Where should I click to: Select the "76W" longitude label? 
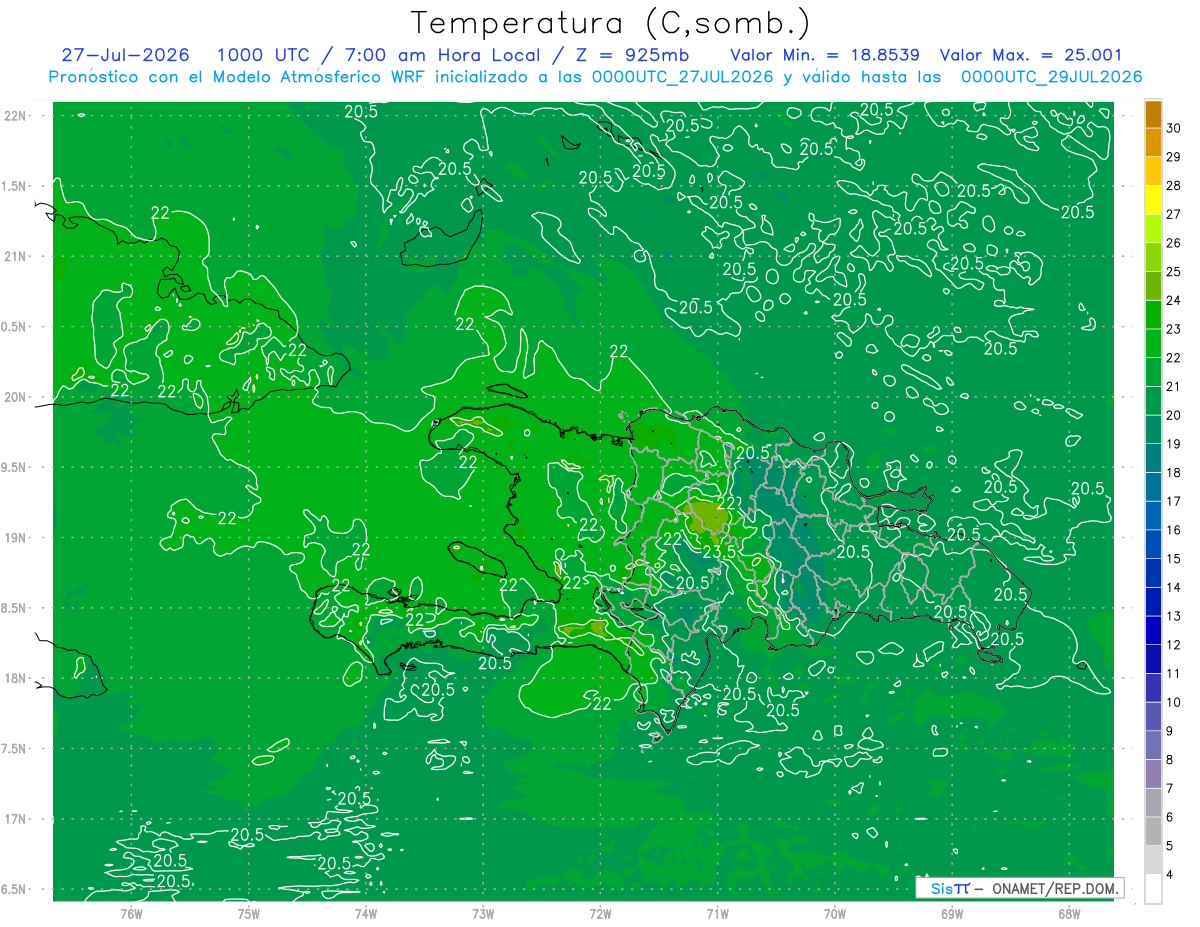[x=131, y=914]
